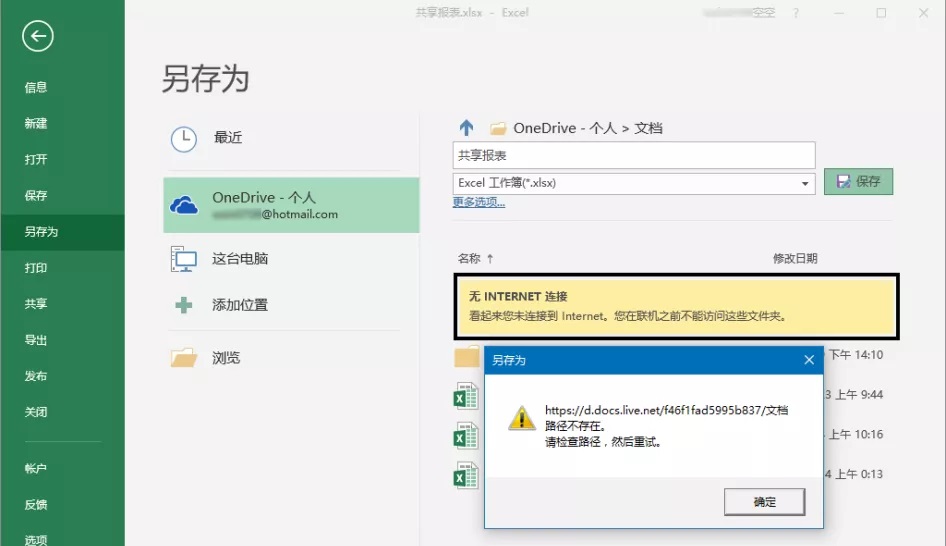Image resolution: width=946 pixels, height=546 pixels.
Task: Click the 路径不存在 message text
Action: pyautogui.click(x=575, y=426)
